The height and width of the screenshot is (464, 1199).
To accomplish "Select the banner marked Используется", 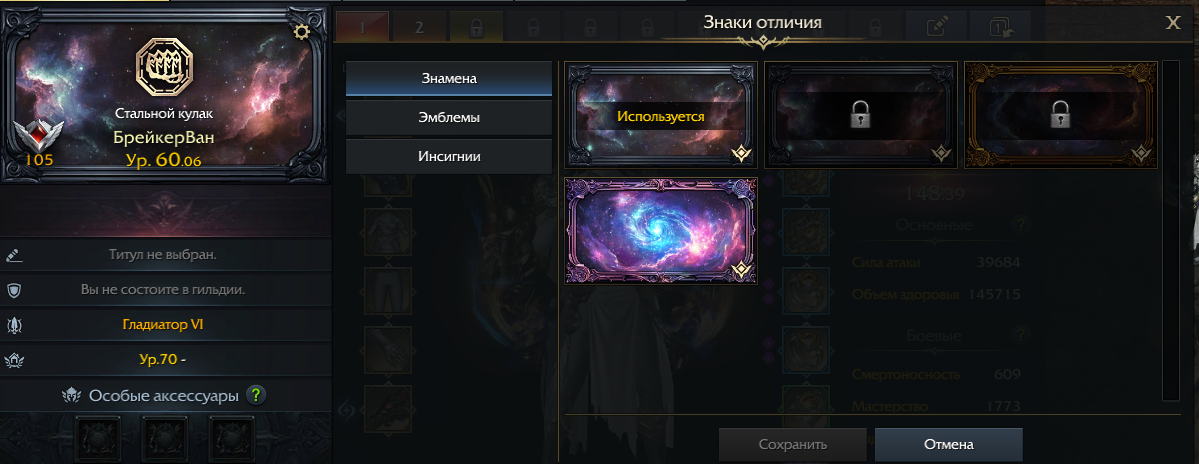I will point(661,115).
